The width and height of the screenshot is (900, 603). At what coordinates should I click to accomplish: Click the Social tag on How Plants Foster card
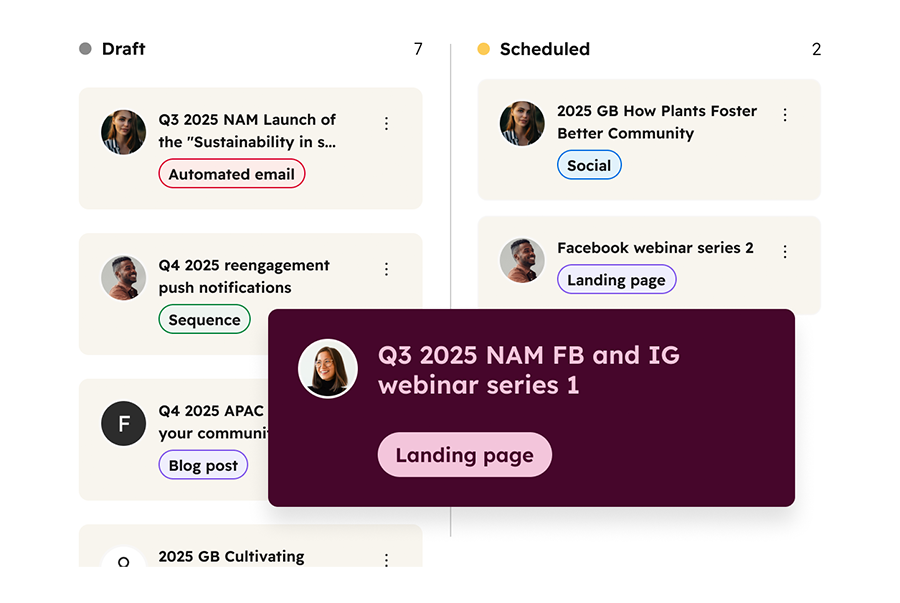(x=589, y=164)
